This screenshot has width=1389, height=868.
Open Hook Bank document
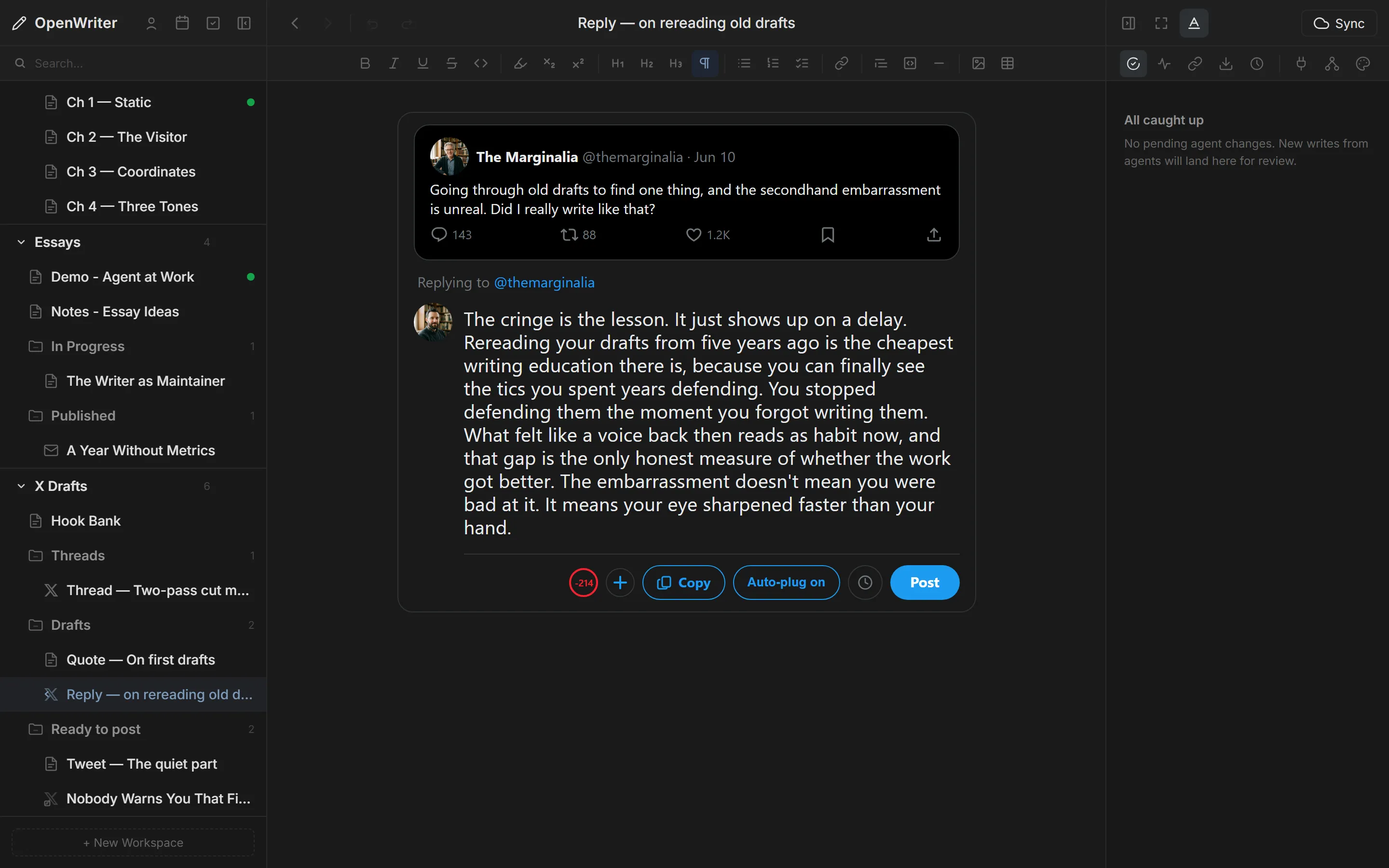pyautogui.click(x=133, y=521)
